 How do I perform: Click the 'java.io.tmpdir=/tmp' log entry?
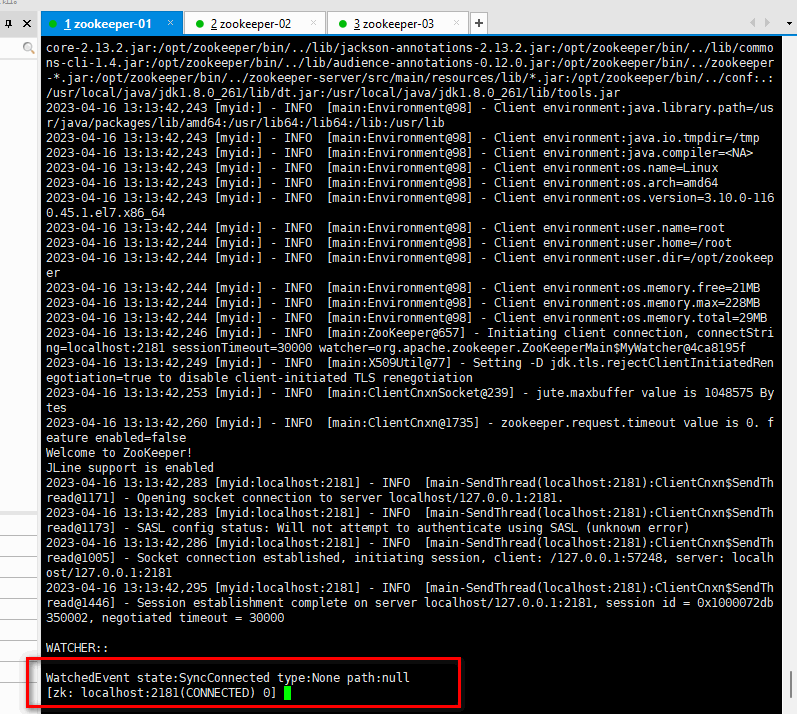[403, 138]
